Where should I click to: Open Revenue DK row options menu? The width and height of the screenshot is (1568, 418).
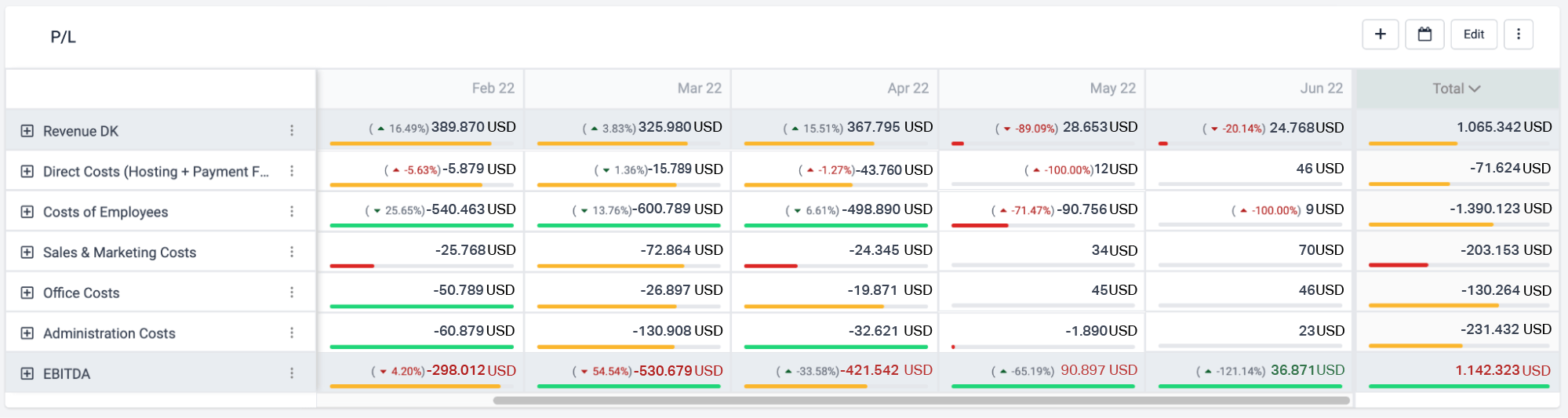[x=292, y=131]
